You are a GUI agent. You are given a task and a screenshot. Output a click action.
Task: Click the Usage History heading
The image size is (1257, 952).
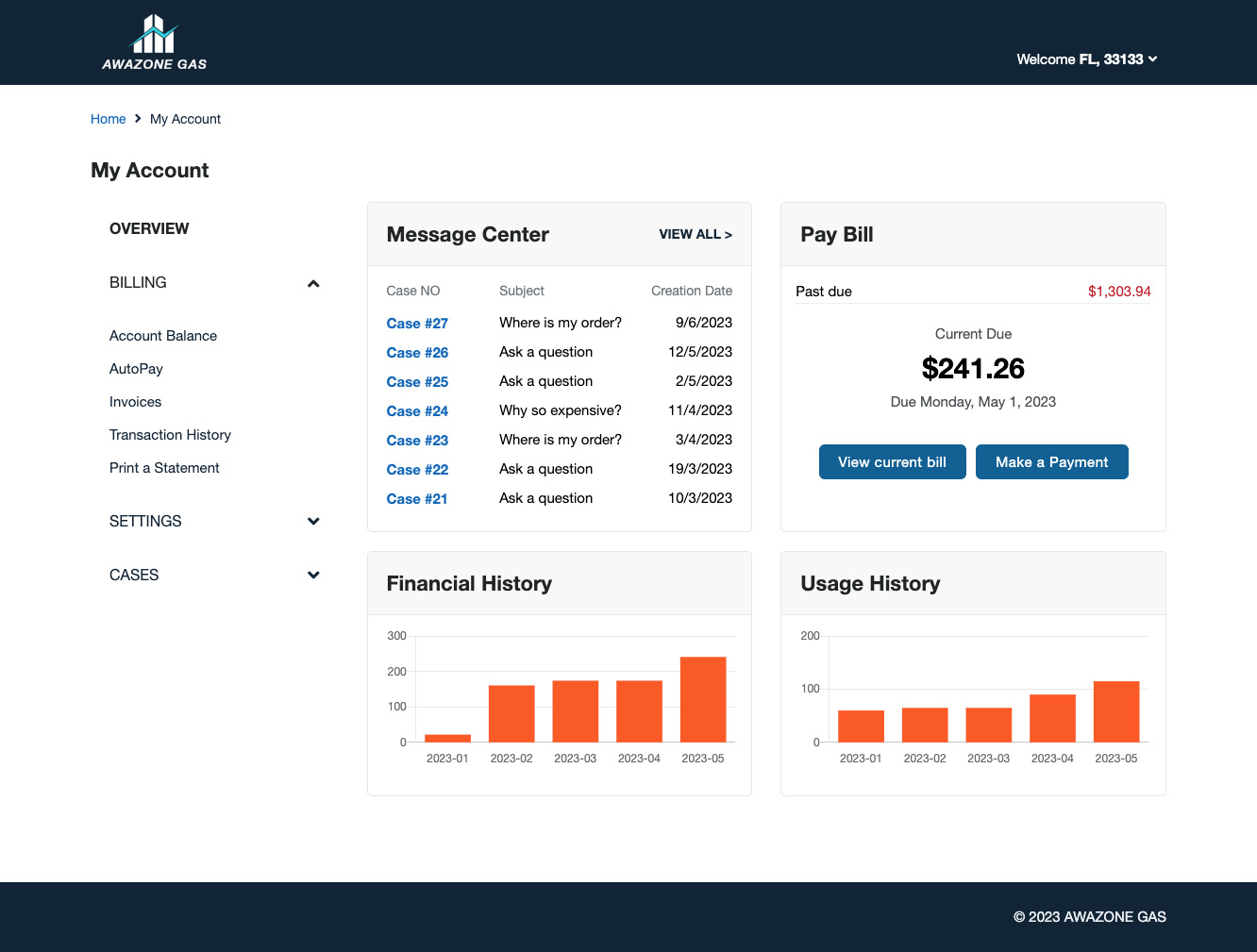click(870, 583)
